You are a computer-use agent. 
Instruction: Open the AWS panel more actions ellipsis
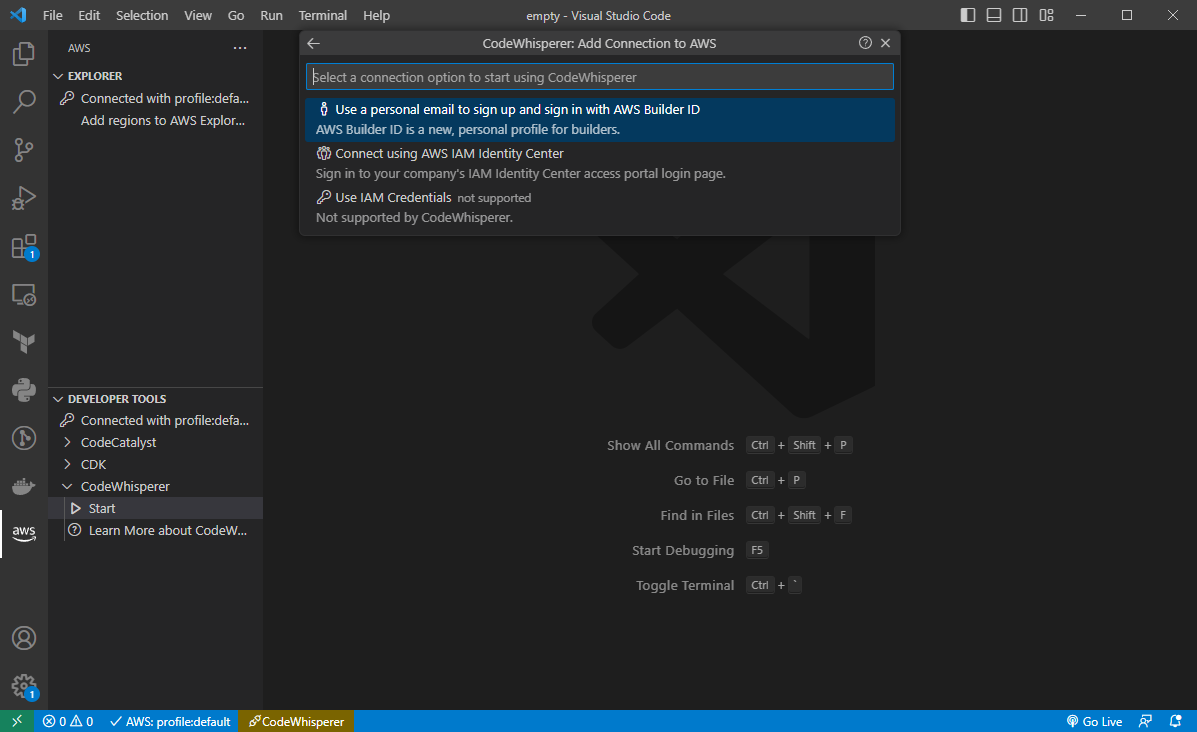coord(240,48)
